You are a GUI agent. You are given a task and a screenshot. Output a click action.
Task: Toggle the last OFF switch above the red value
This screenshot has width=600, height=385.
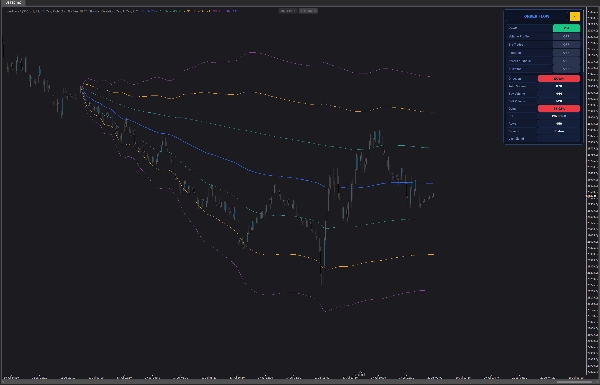point(566,69)
